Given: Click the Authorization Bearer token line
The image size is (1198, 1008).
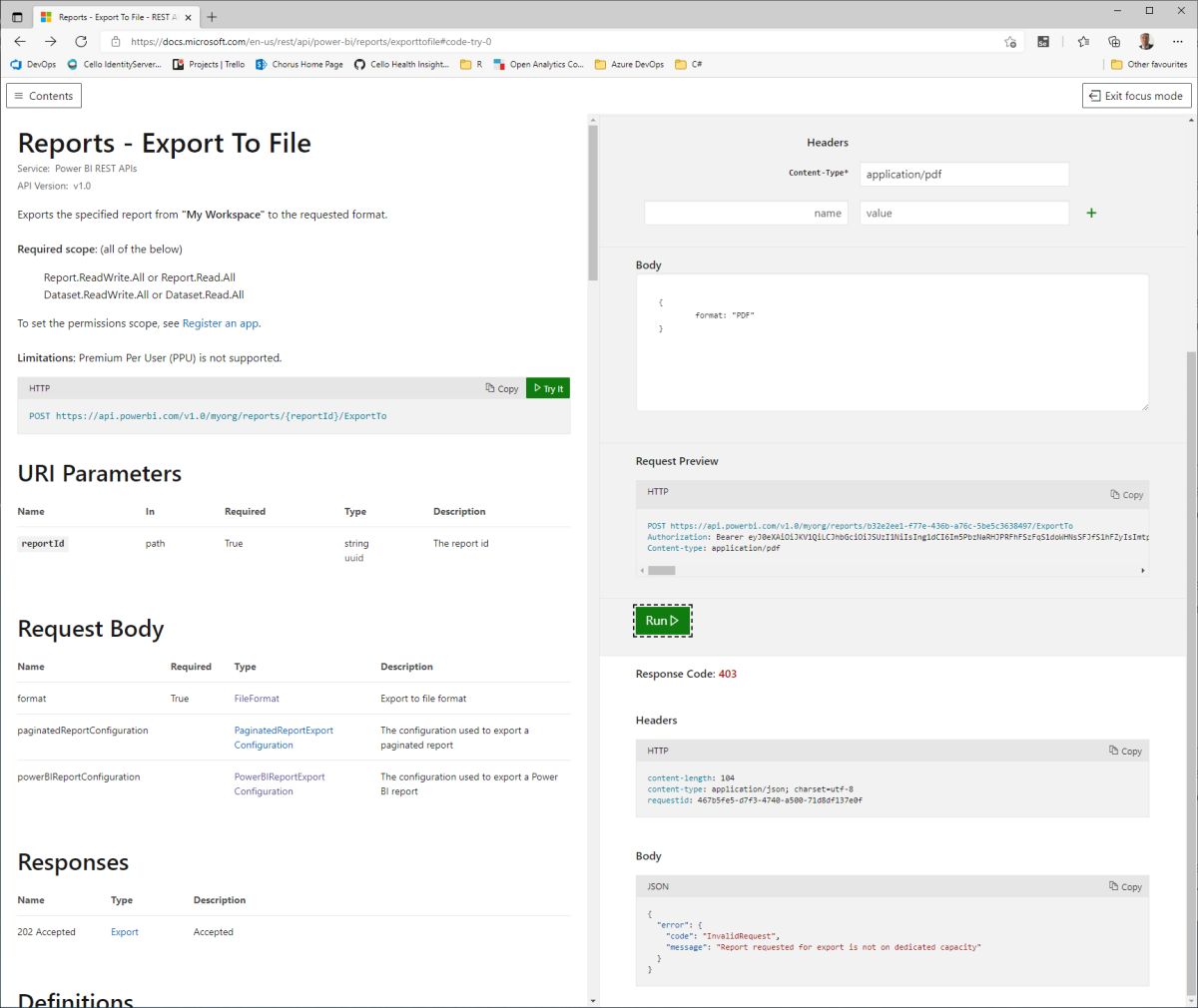Looking at the screenshot, I should [898, 537].
